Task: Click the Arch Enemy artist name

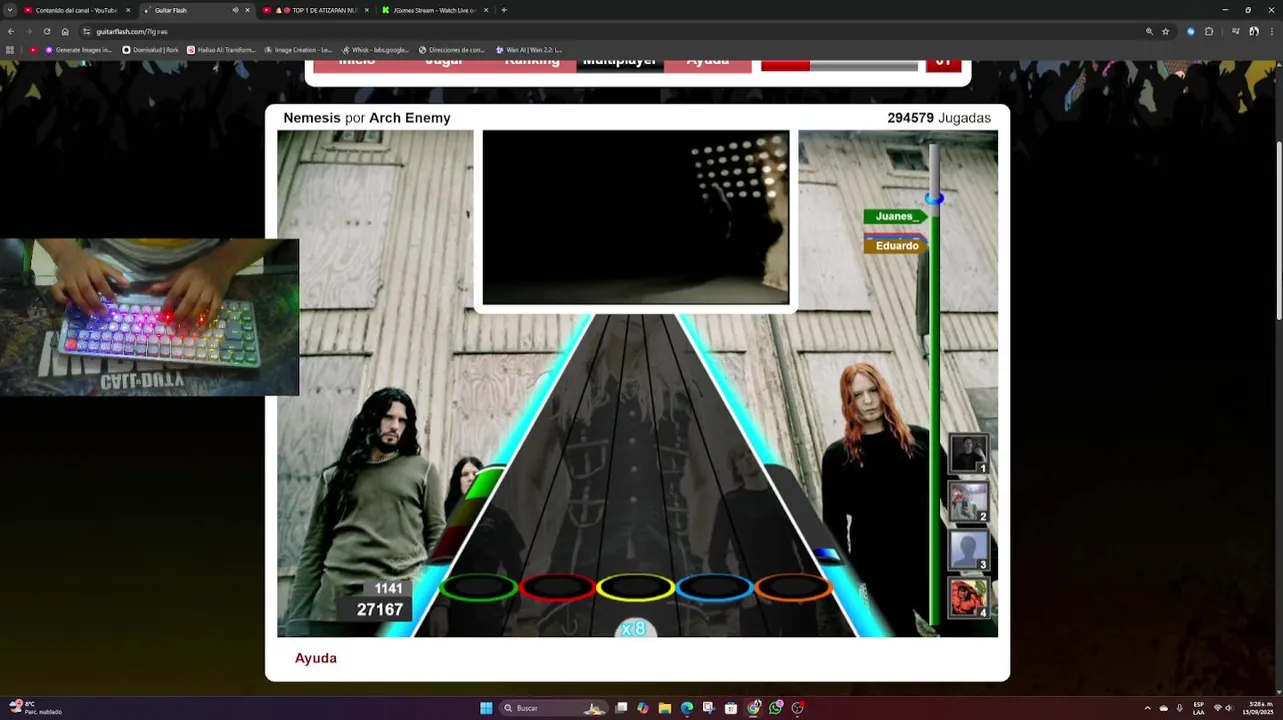Action: (410, 118)
